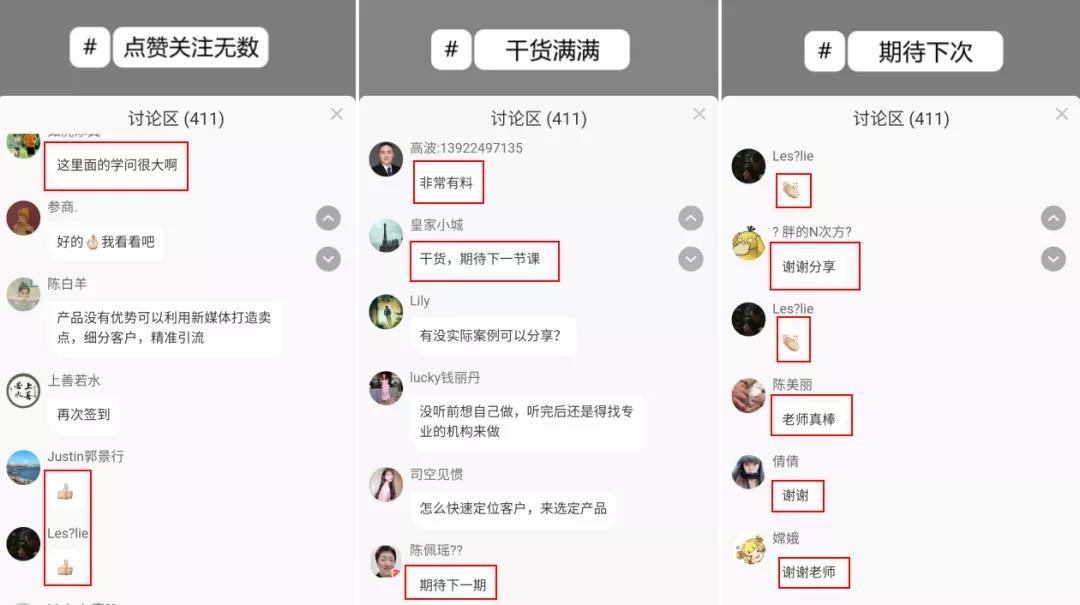
Task: Select the hashtag 期待下次 label
Action: pyautogui.click(x=925, y=52)
